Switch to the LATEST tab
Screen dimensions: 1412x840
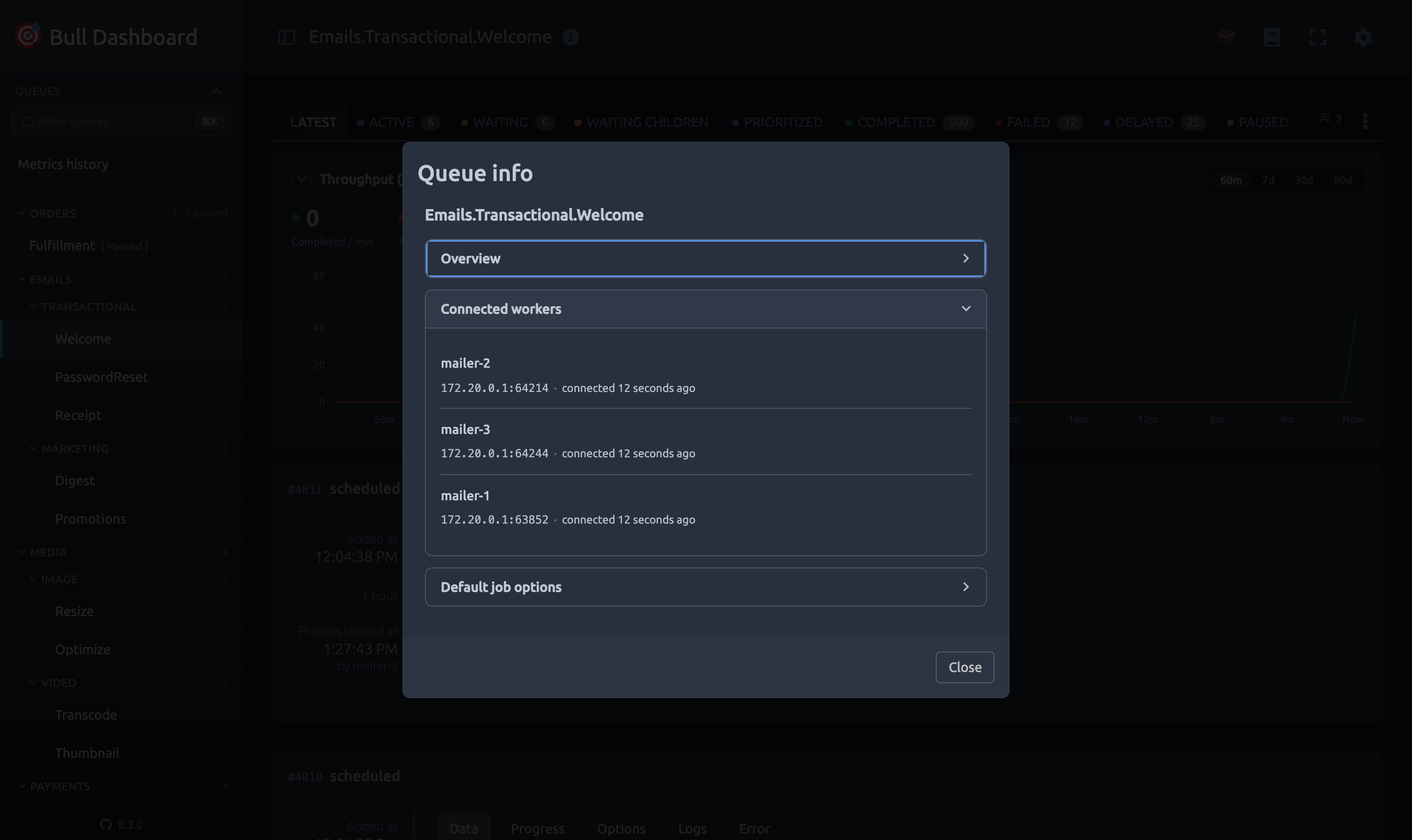[x=313, y=122]
